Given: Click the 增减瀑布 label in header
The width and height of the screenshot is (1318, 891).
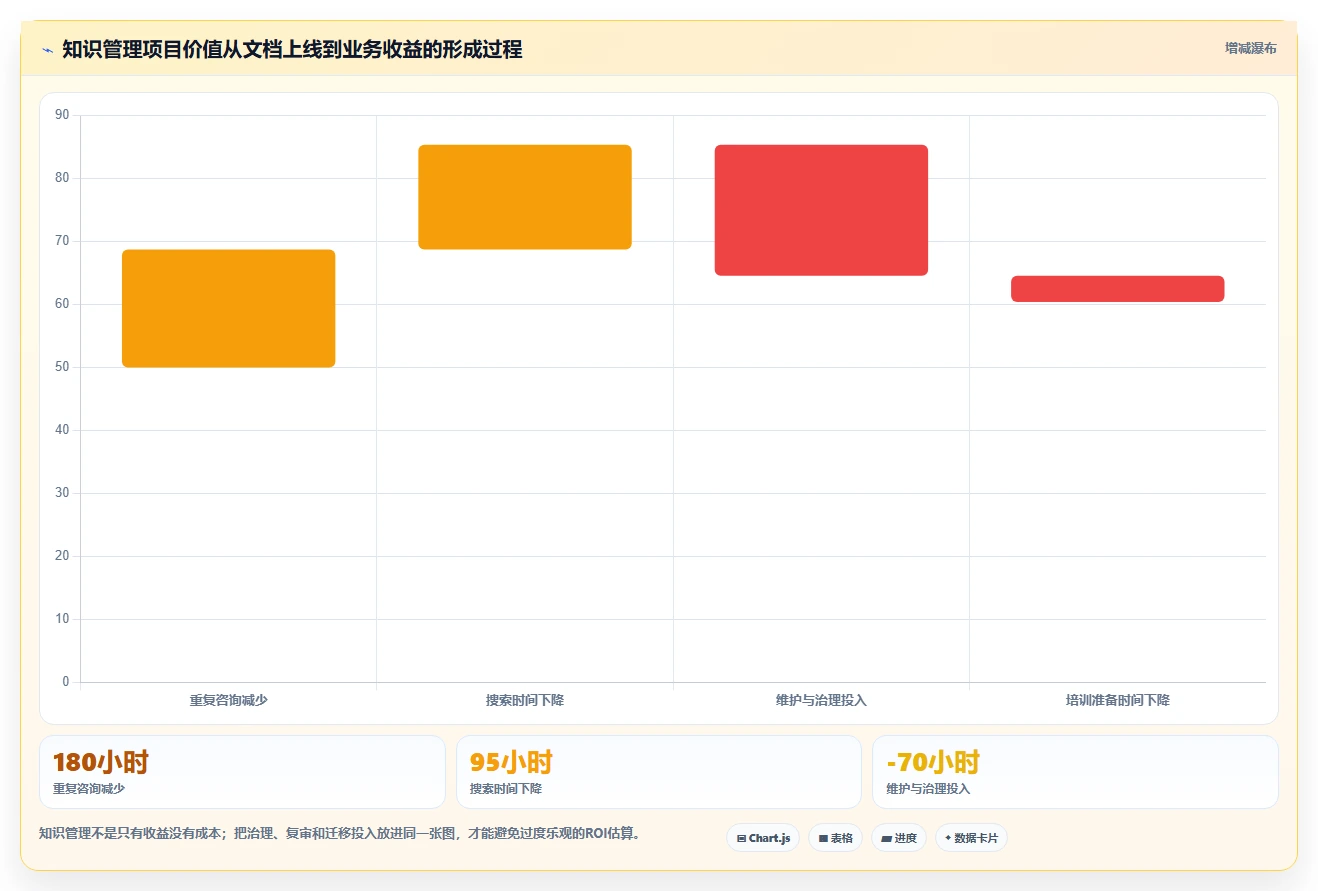Looking at the screenshot, I should [1250, 48].
